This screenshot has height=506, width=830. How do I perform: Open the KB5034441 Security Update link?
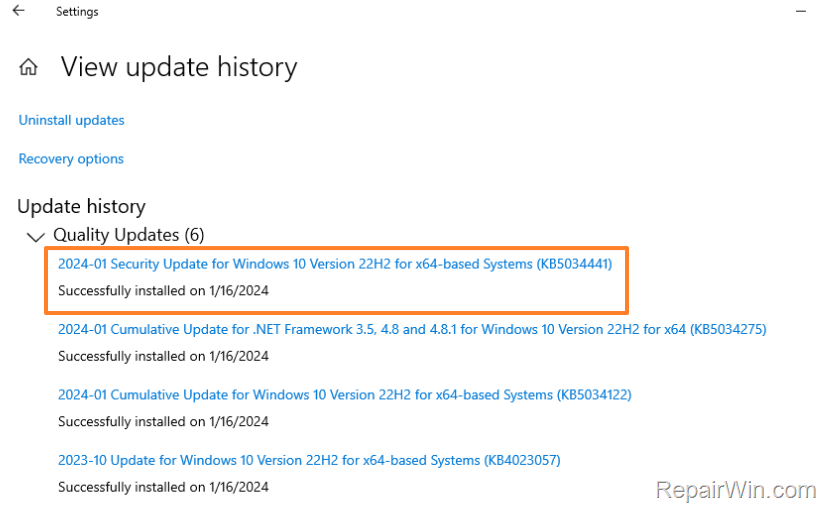point(334,264)
